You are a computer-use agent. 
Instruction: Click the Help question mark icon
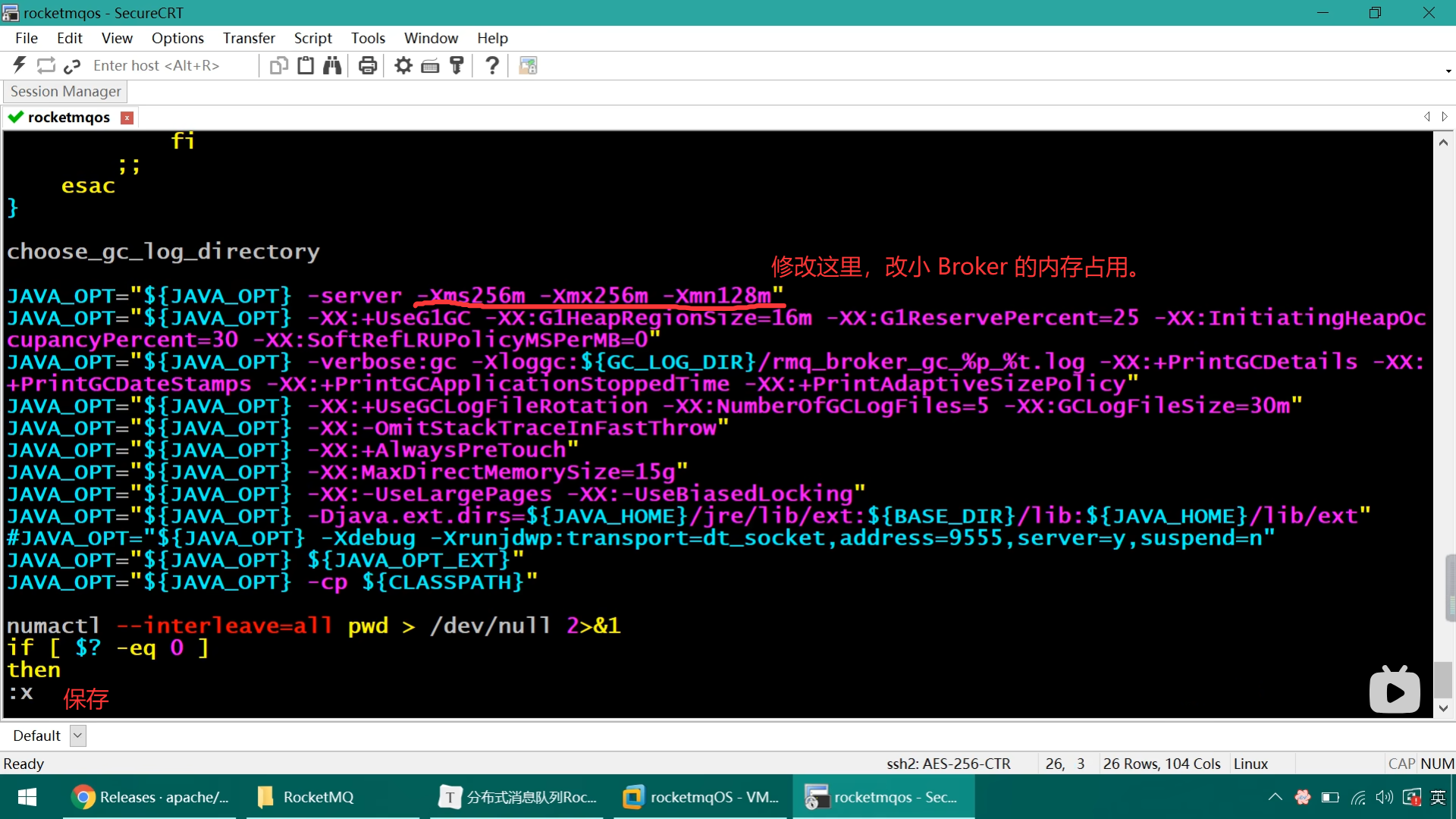click(492, 65)
